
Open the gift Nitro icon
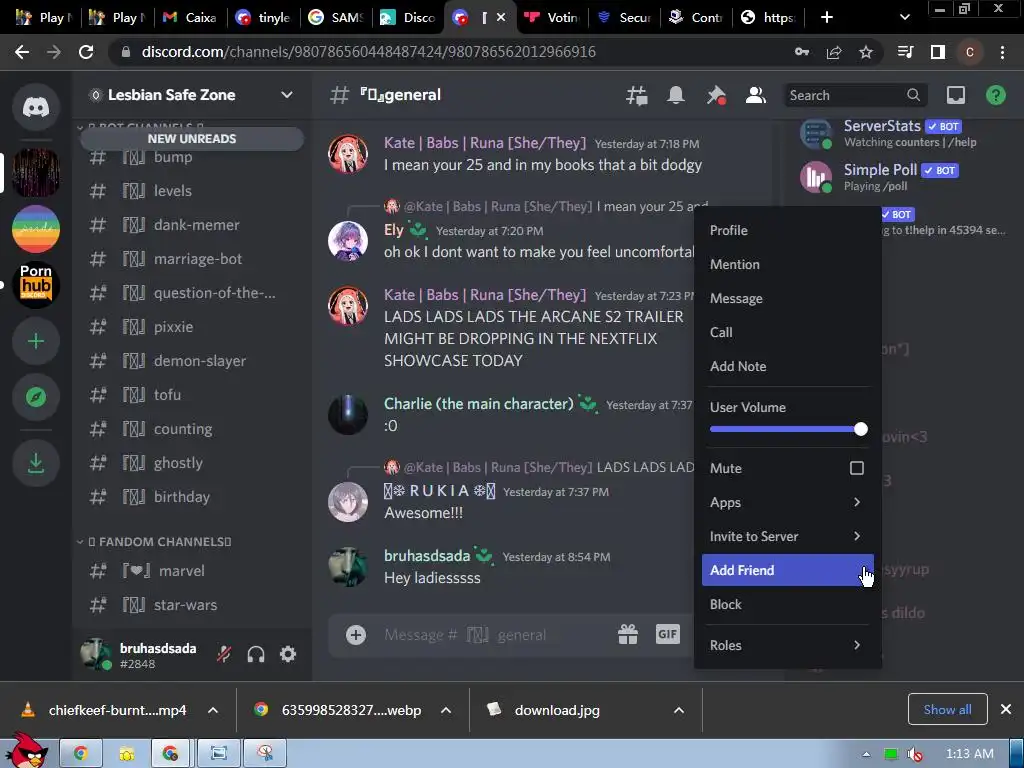[x=628, y=634]
